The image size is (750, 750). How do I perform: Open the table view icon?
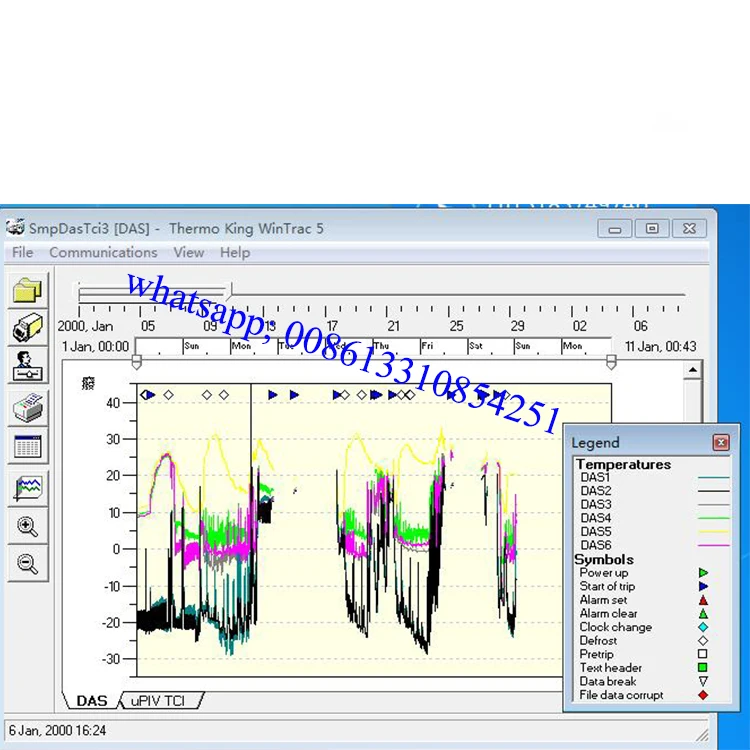28,446
